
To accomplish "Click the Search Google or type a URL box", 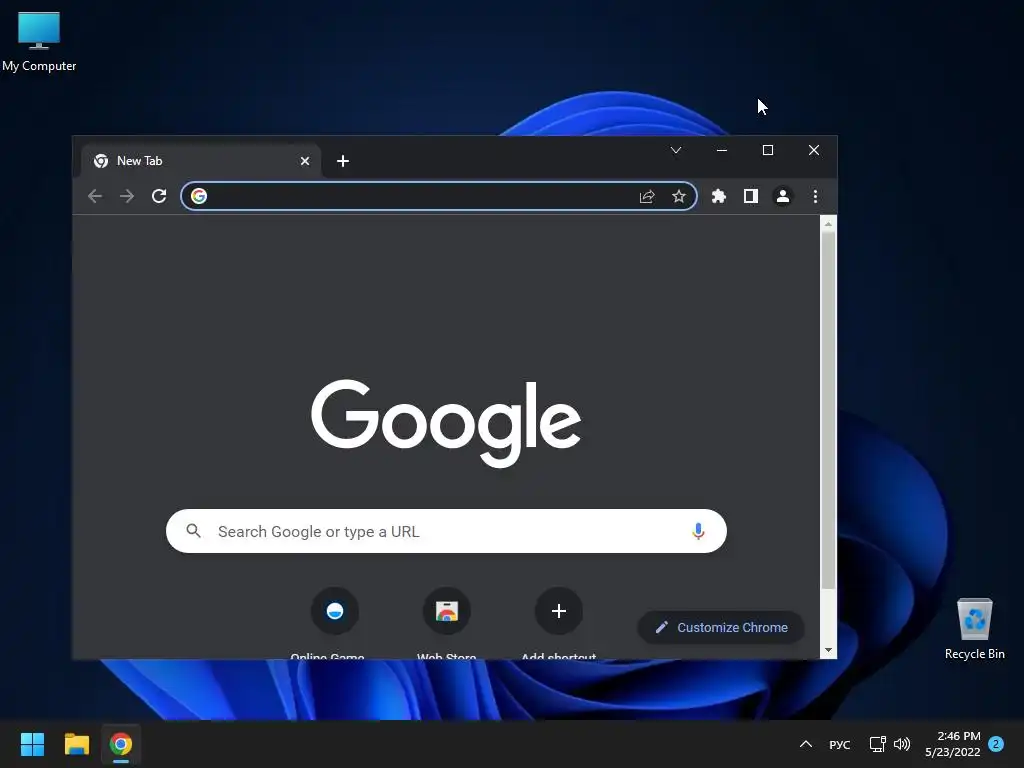I will (x=446, y=531).
